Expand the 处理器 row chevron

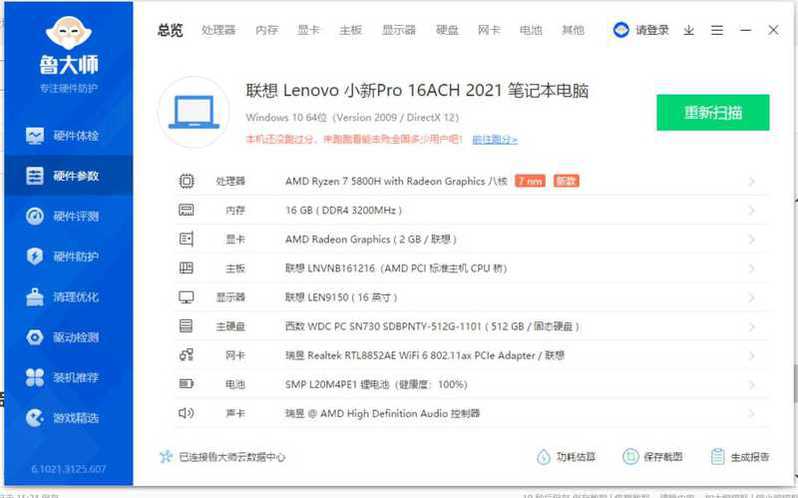click(752, 182)
